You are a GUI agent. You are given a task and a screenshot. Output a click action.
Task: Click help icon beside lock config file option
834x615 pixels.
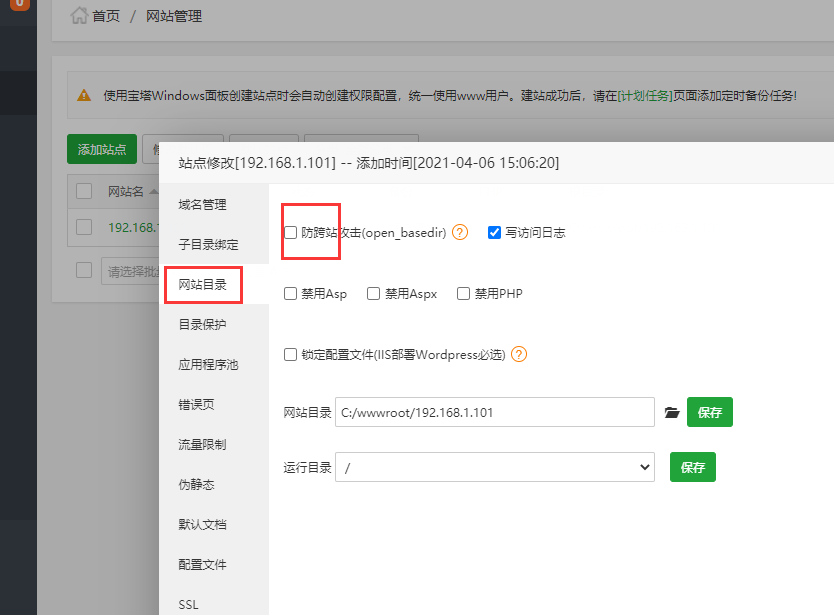[519, 354]
